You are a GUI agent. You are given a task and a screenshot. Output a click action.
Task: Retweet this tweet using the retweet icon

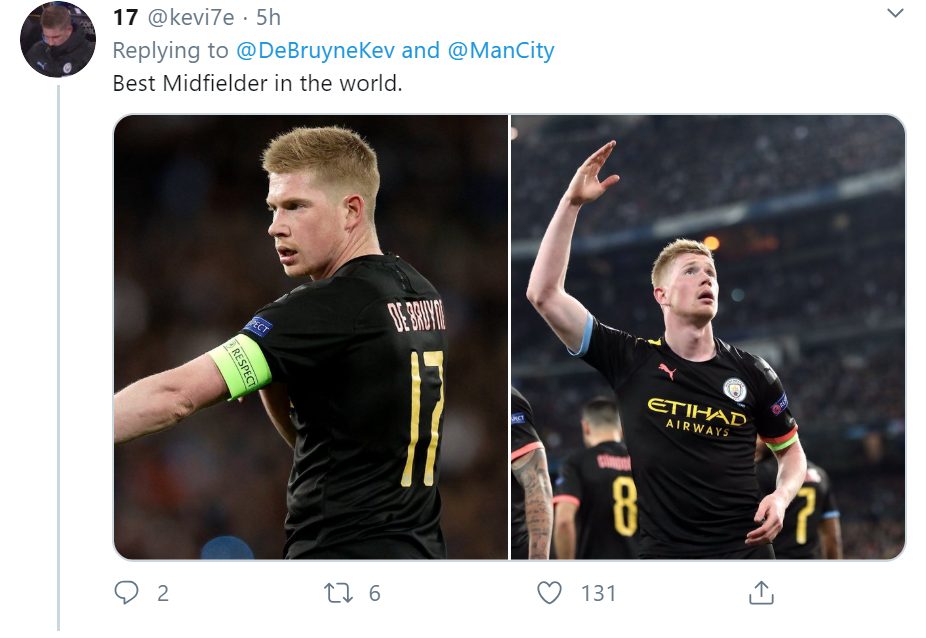(339, 593)
